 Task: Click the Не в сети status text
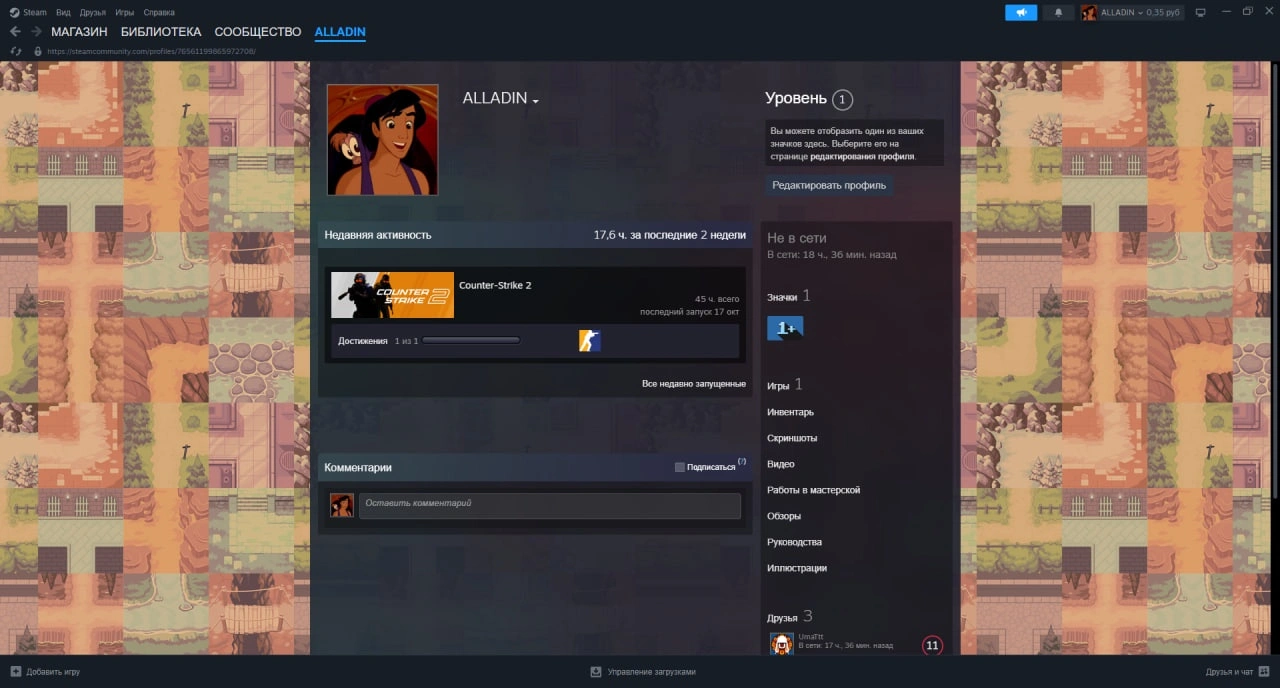pyautogui.click(x=796, y=238)
